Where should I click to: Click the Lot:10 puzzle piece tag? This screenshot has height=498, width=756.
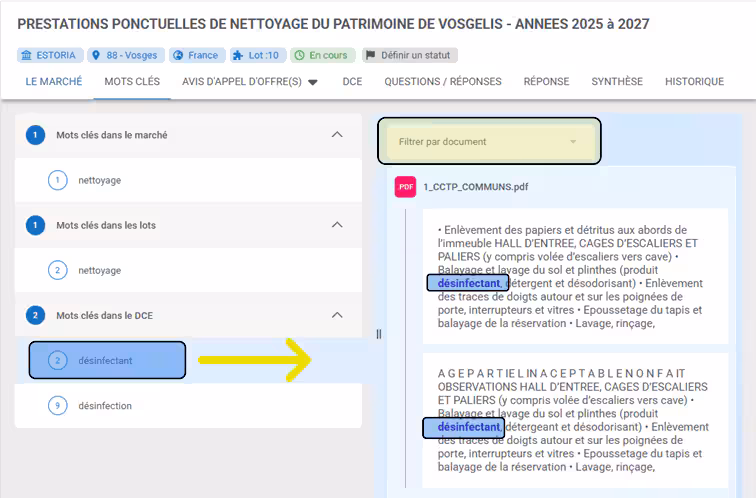coord(258,56)
